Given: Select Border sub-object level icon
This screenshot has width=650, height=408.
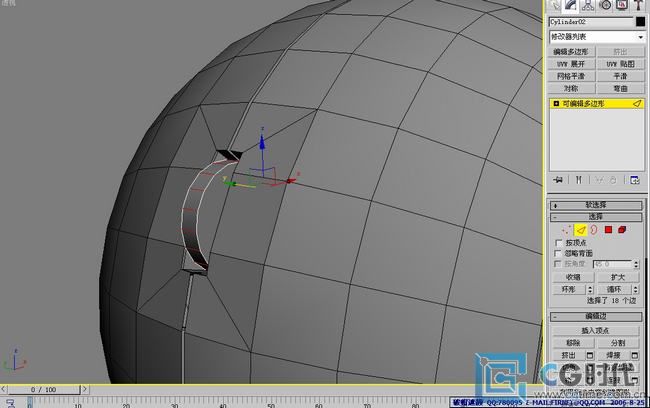Looking at the screenshot, I should [594, 230].
